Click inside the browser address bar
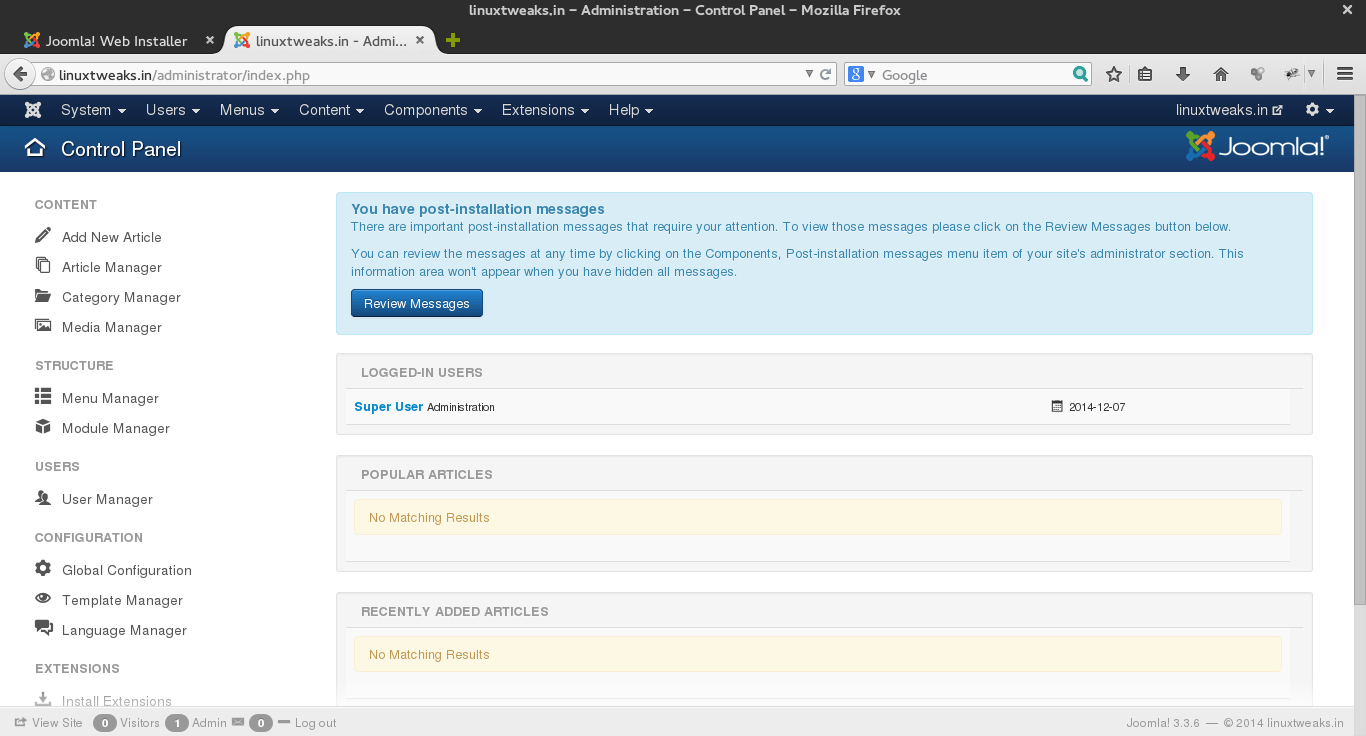This screenshot has width=1366, height=736. [400, 73]
